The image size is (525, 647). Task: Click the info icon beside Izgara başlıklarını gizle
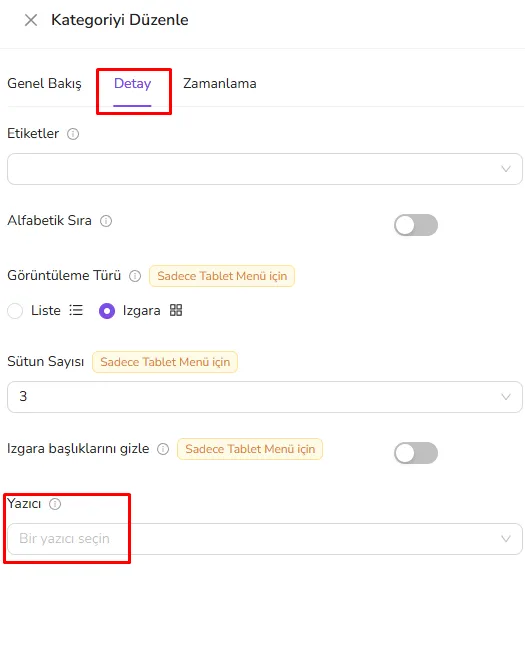point(163,449)
